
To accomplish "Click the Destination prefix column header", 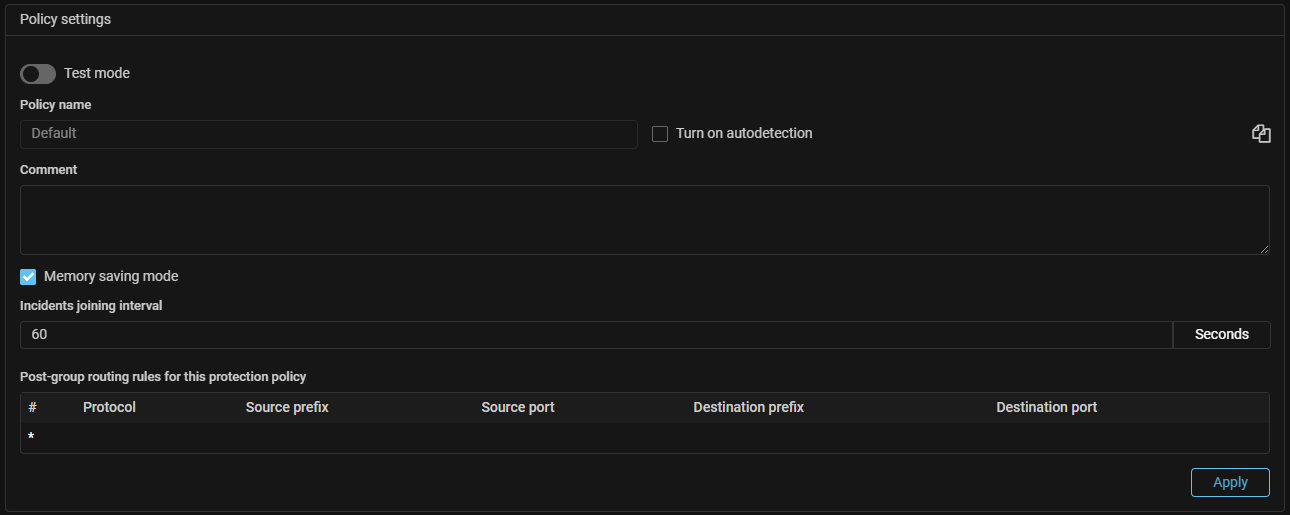I will pos(748,407).
